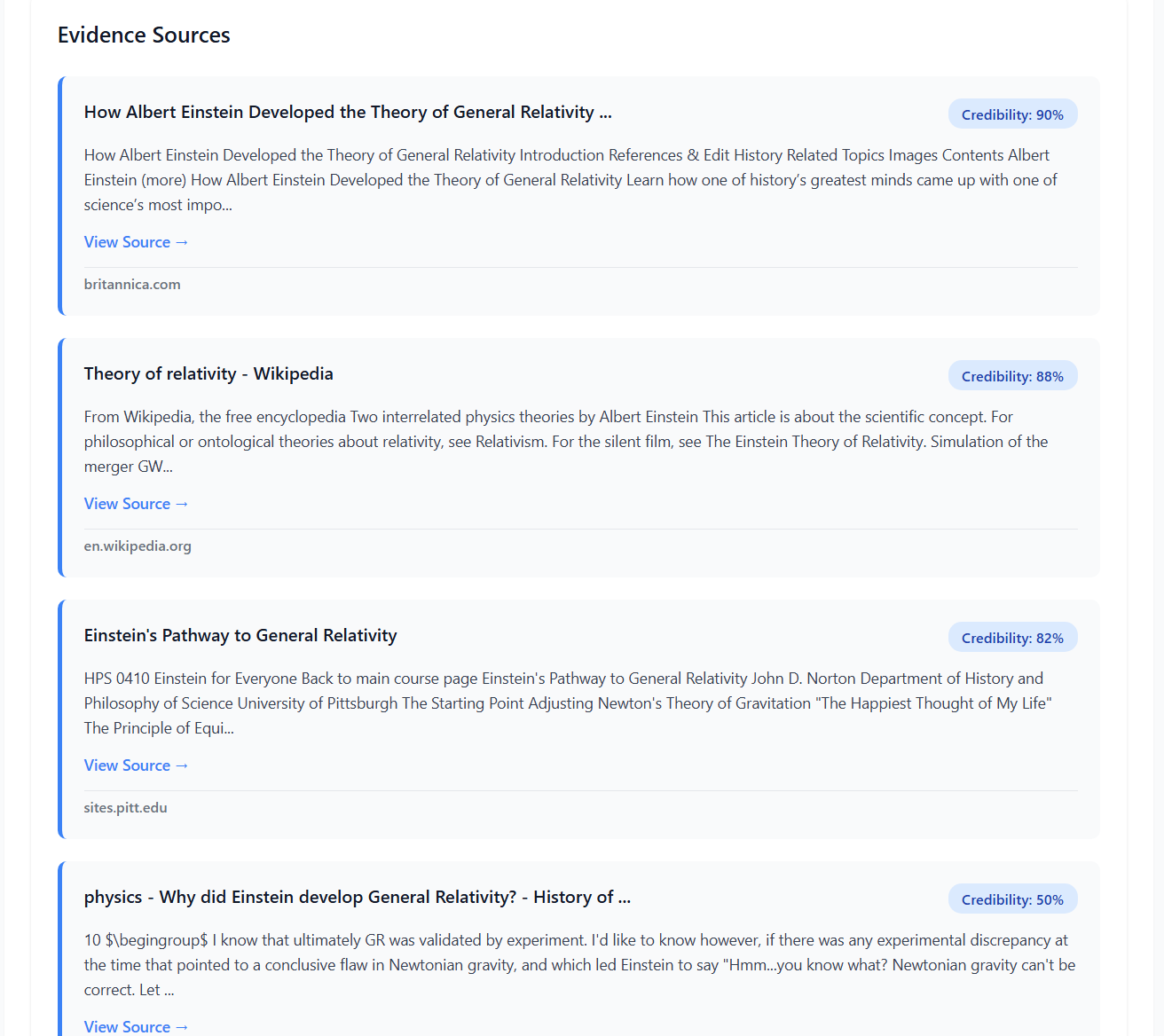The width and height of the screenshot is (1164, 1036).
Task: Open View Source link for Wikipedia entry
Action: [136, 504]
